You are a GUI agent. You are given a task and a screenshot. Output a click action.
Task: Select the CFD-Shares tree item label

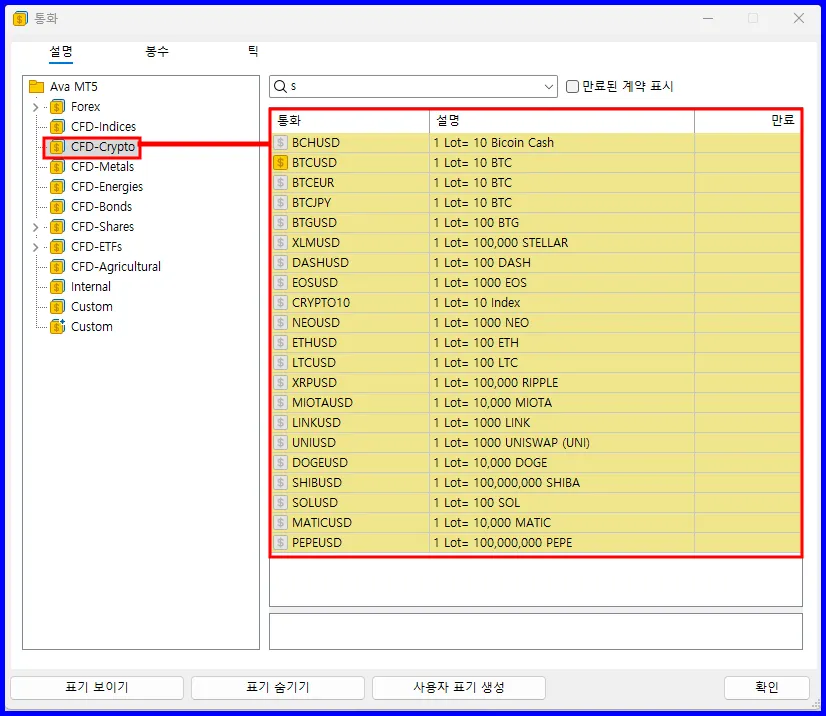pos(103,227)
